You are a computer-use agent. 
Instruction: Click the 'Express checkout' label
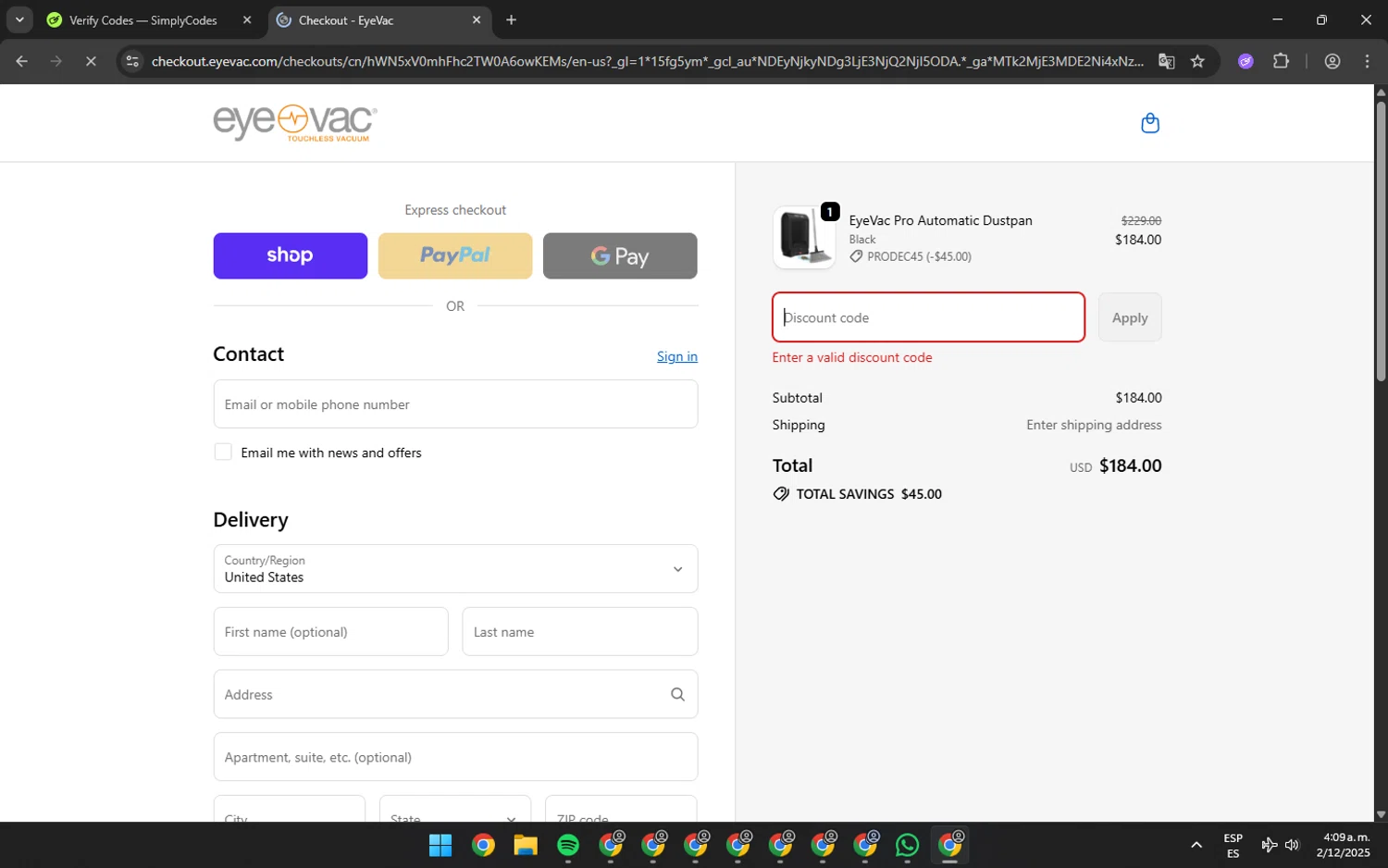(x=455, y=210)
